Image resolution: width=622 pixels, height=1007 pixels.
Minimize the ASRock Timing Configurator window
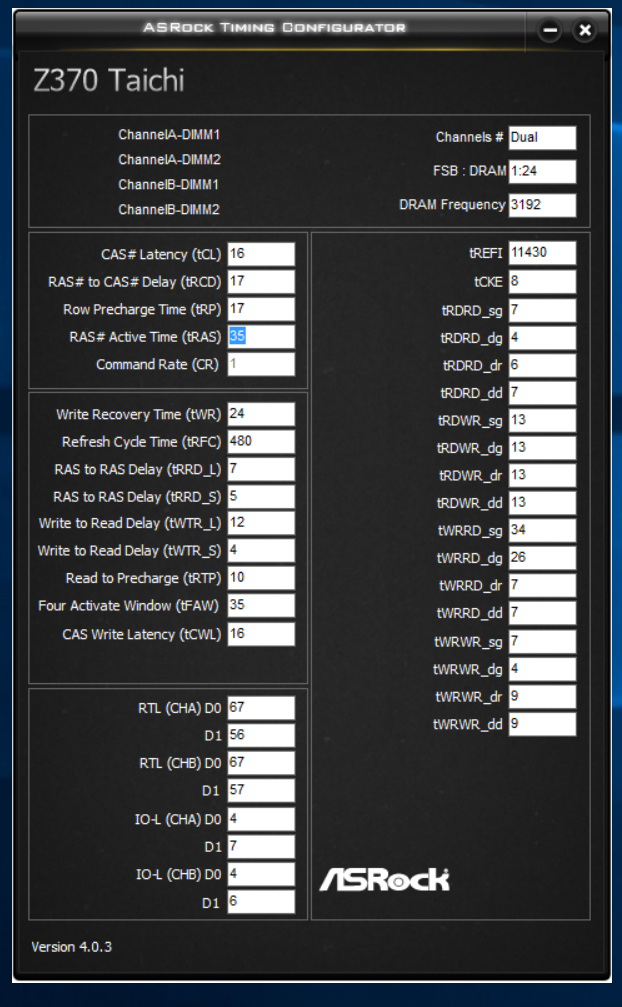(x=549, y=30)
